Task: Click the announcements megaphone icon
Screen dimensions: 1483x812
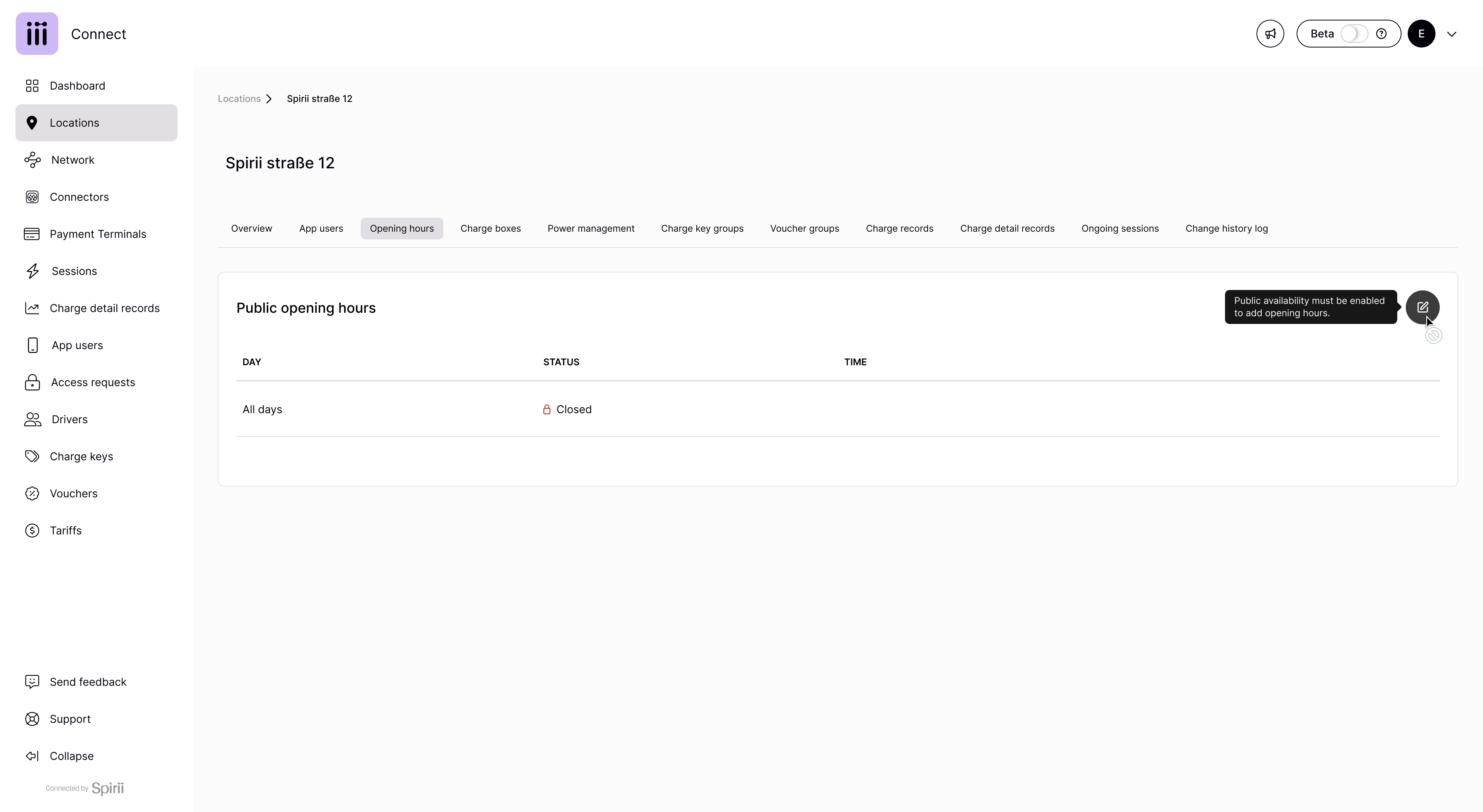Action: [x=1270, y=34]
